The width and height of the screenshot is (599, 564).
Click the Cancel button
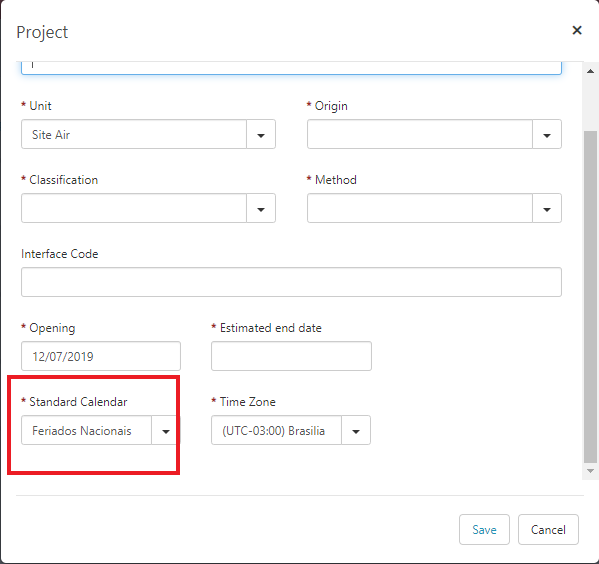pos(548,530)
